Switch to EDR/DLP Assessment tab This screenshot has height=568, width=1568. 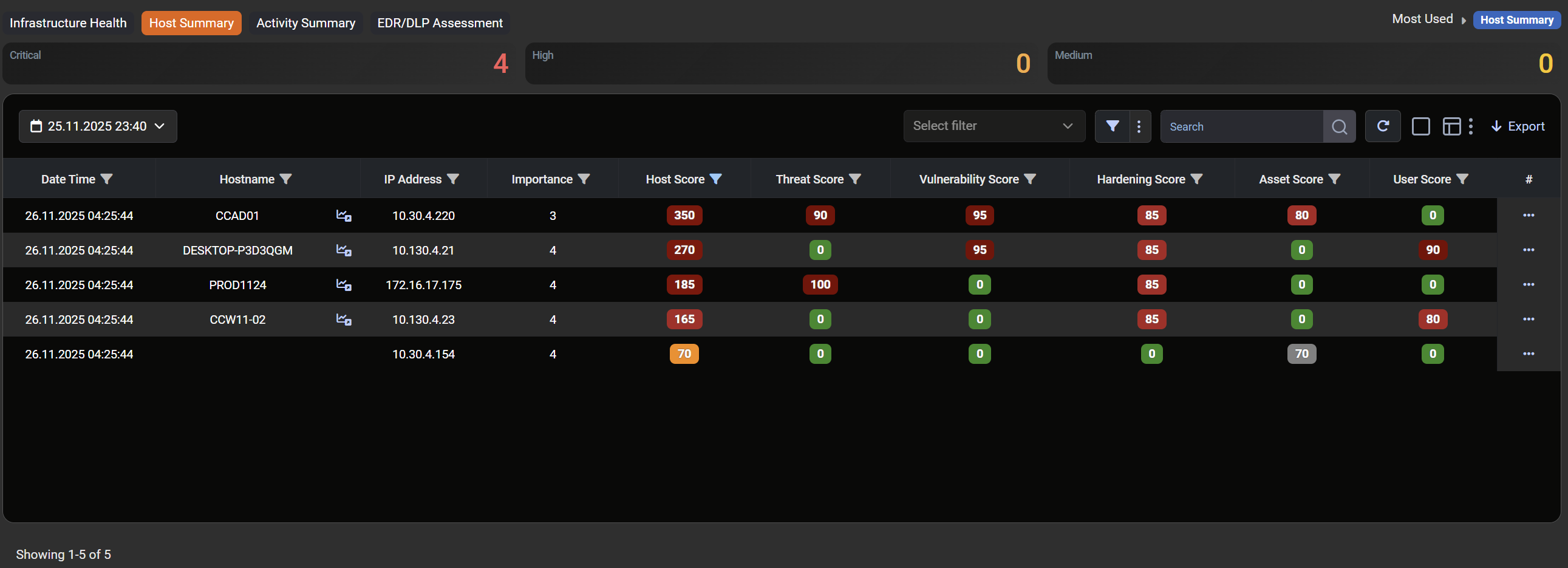(x=440, y=23)
